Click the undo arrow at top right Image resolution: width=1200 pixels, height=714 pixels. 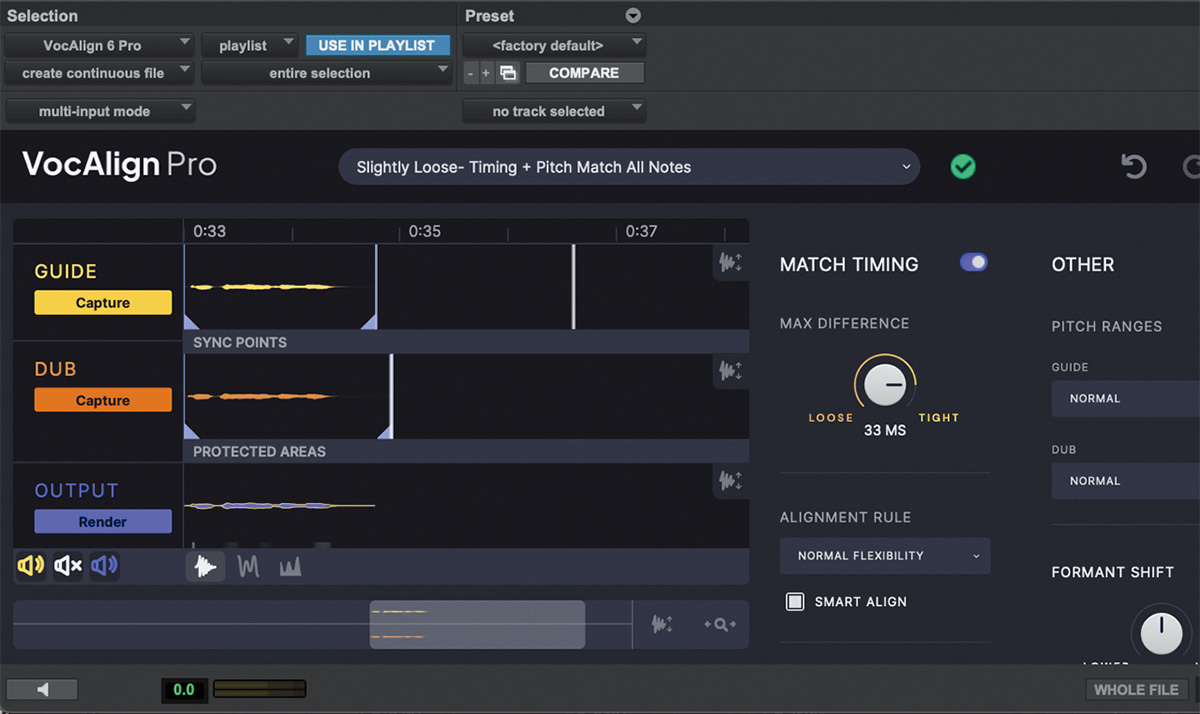(1133, 166)
